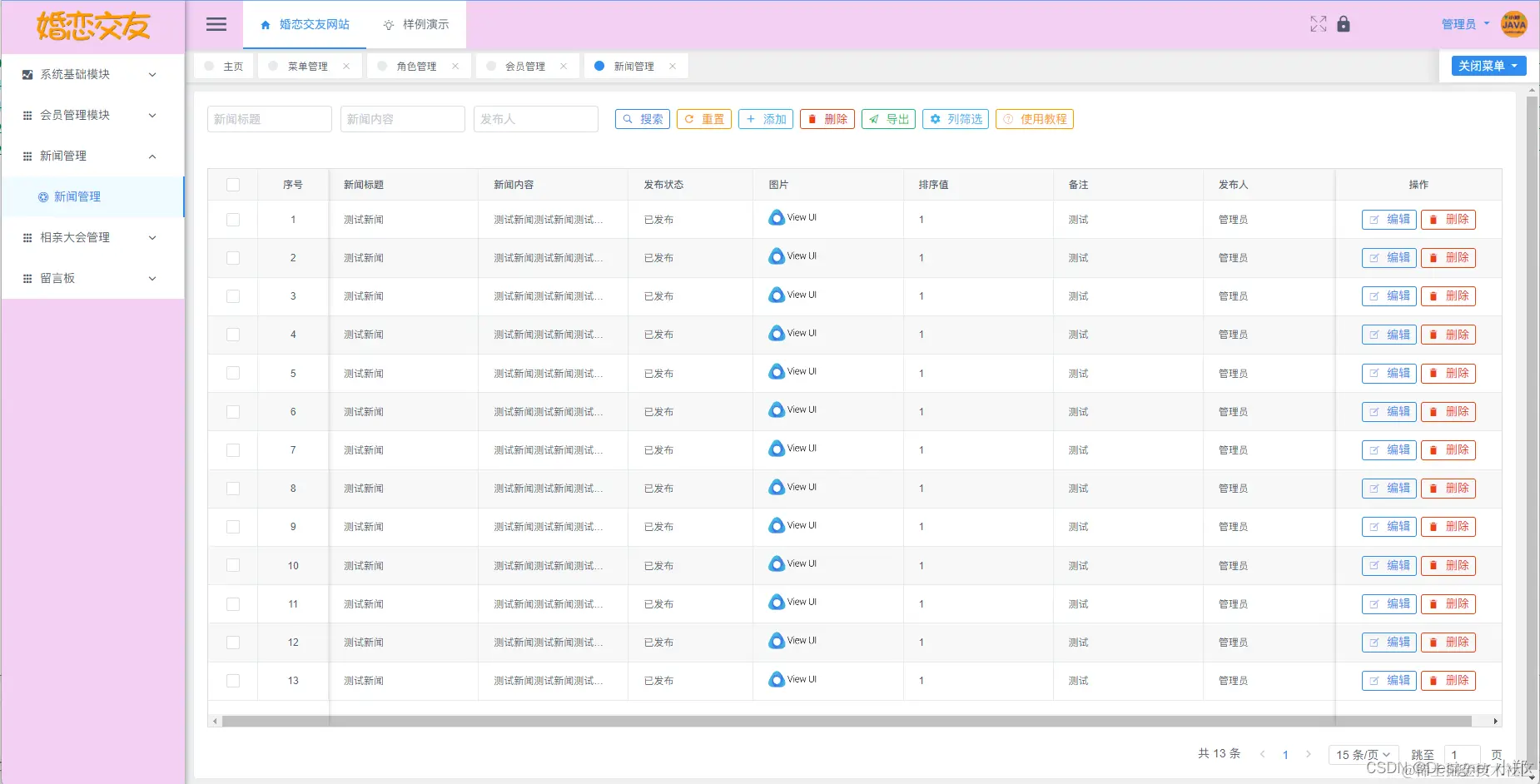1540x784 pixels.
Task: Open the 会员管理 tab
Action: click(525, 67)
